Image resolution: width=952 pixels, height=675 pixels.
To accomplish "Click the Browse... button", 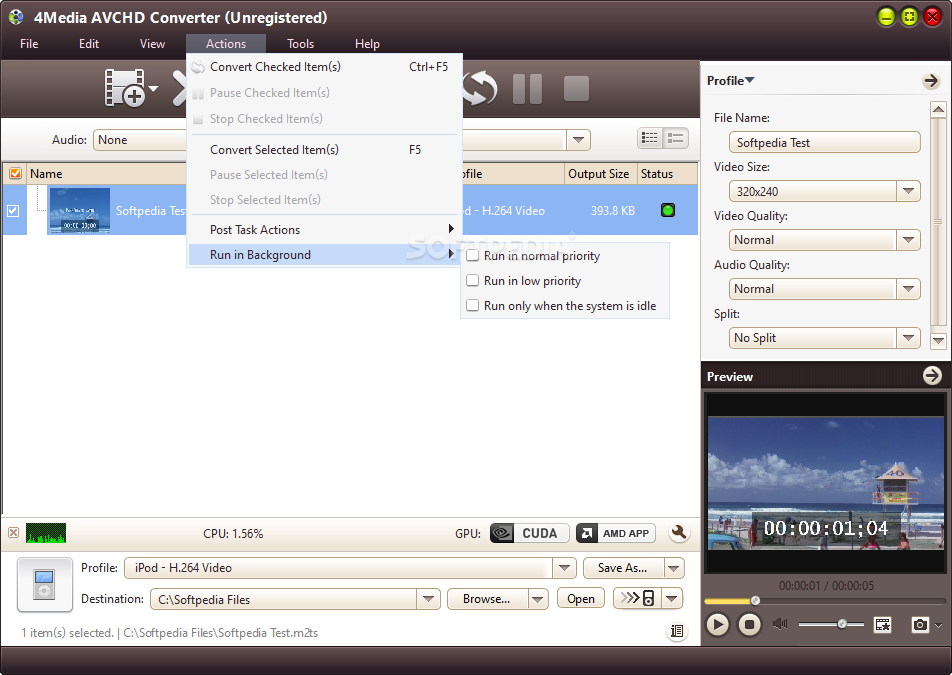I will click(487, 599).
